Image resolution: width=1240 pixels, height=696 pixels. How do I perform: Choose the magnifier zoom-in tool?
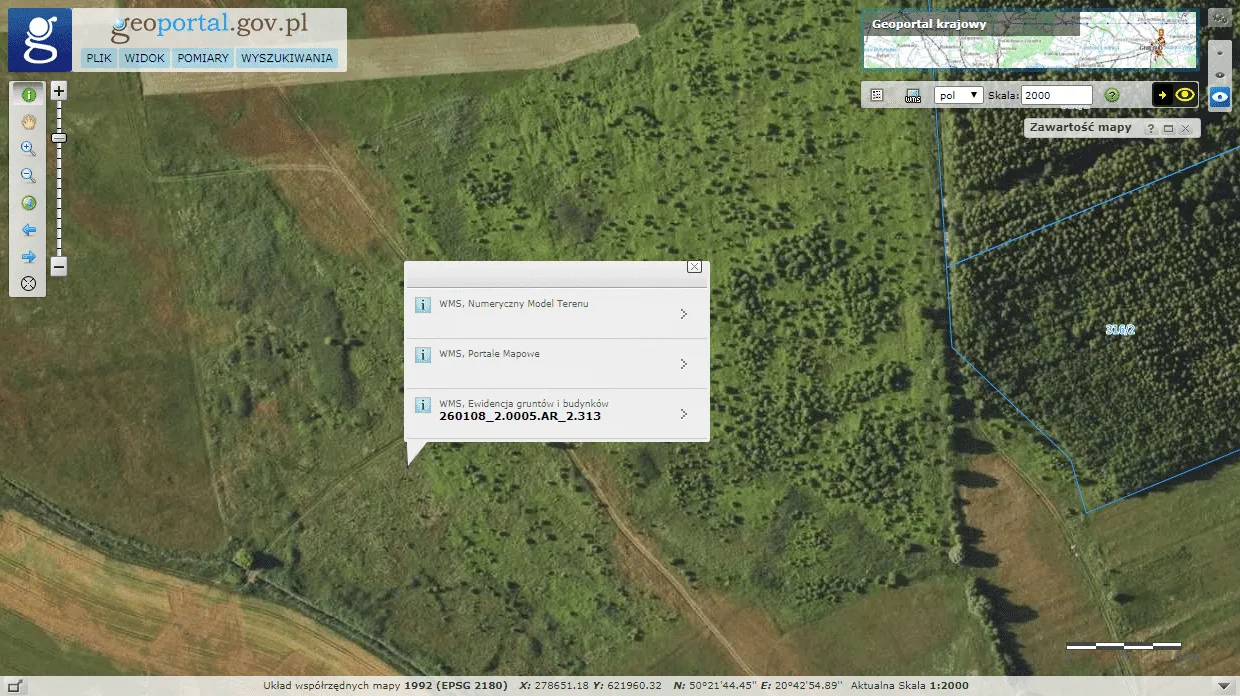click(x=29, y=149)
